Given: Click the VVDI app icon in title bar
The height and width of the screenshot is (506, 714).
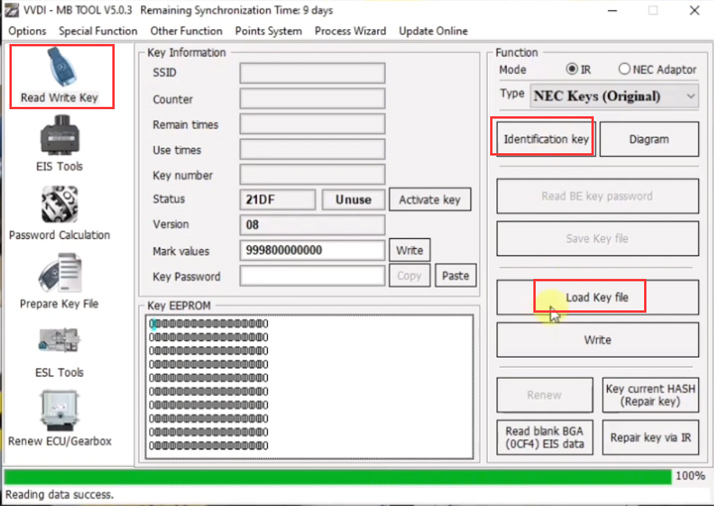Looking at the screenshot, I should 11,10.
